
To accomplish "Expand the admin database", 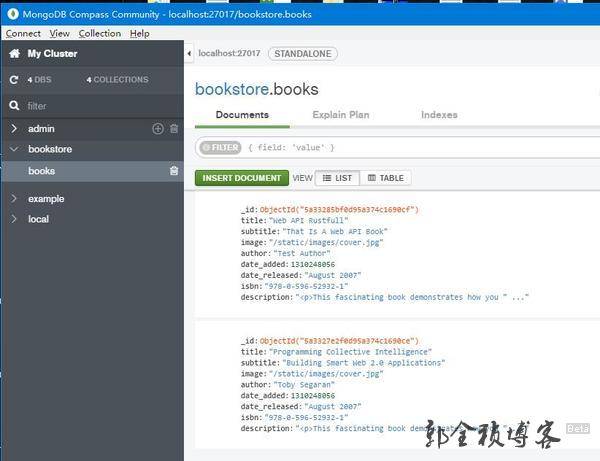I will click(14, 129).
